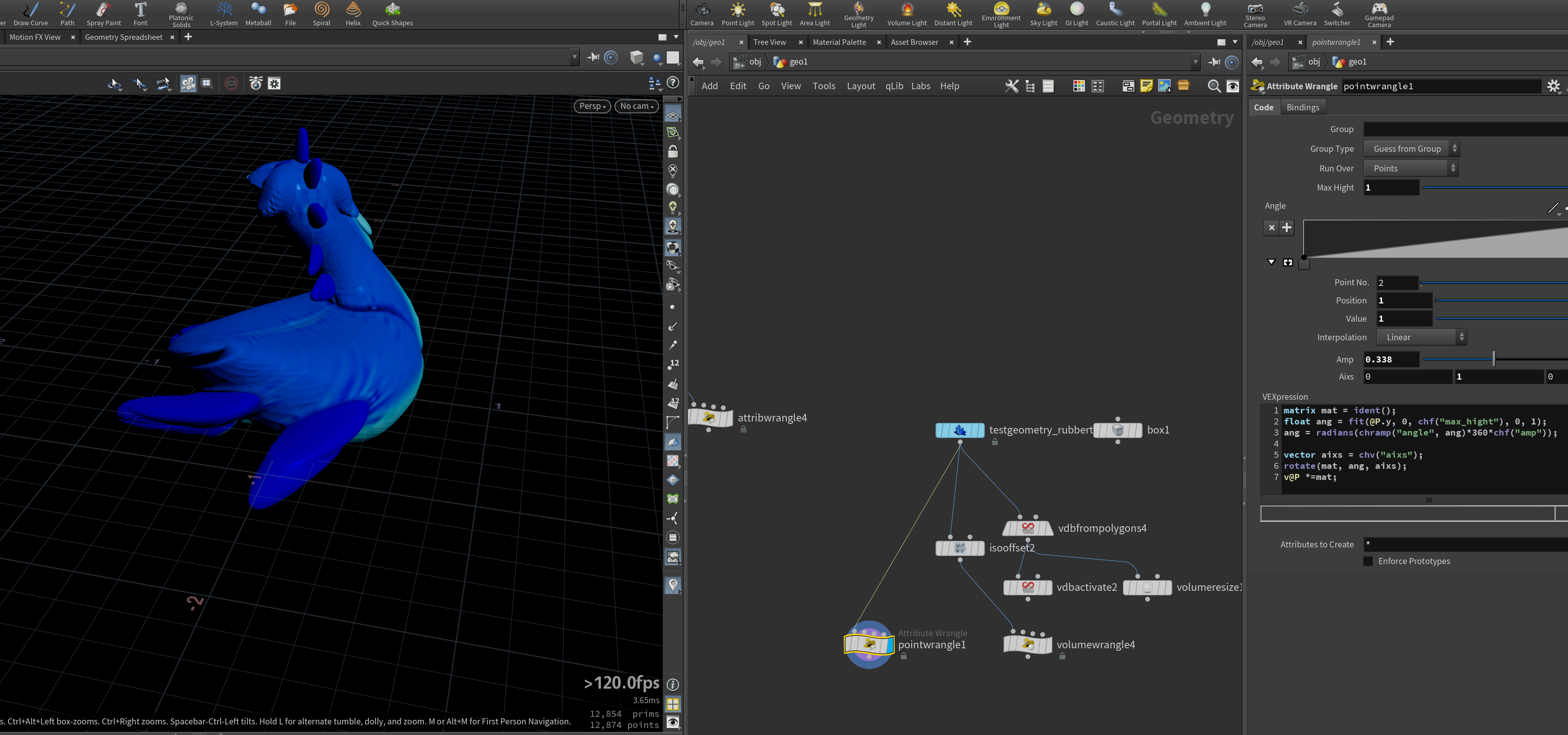Create a sticky note in network editor
The image size is (1568, 735).
(x=1146, y=86)
